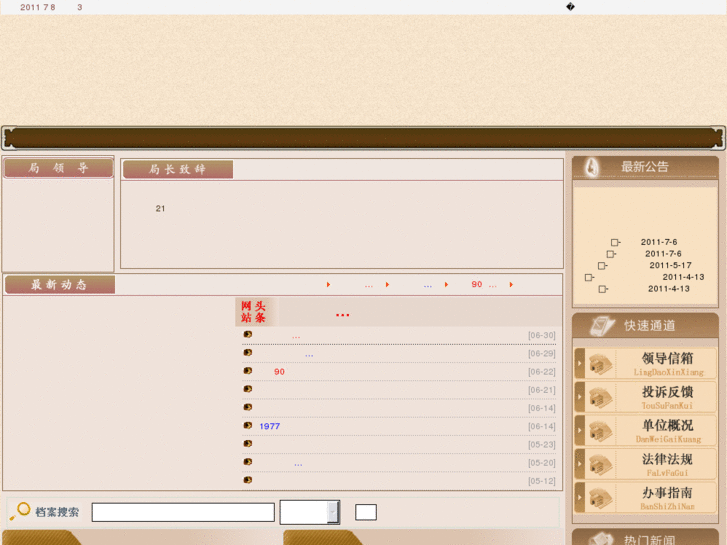Open the search category dropdown next to 档案搜索
The width and height of the screenshot is (727, 545).
(310, 512)
